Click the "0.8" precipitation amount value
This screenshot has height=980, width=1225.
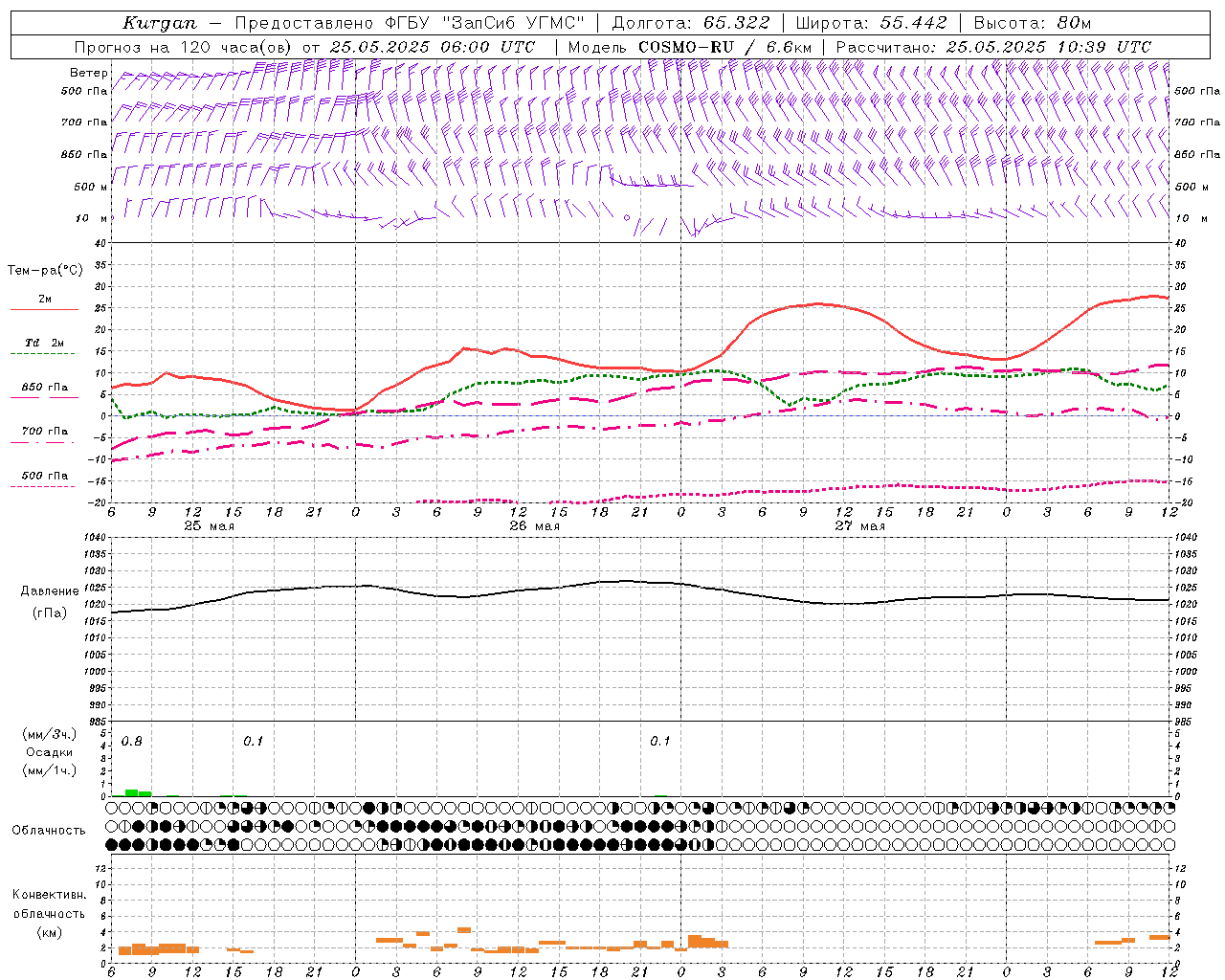click(x=132, y=742)
